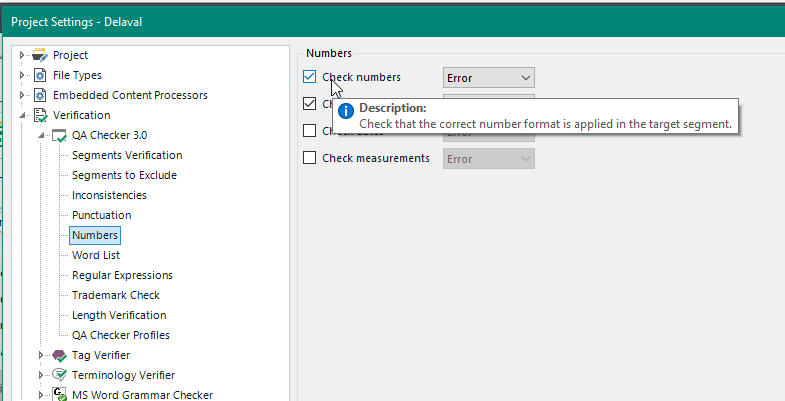Click the Tag Verifier icon
This screenshot has height=401, width=785.
(59, 355)
